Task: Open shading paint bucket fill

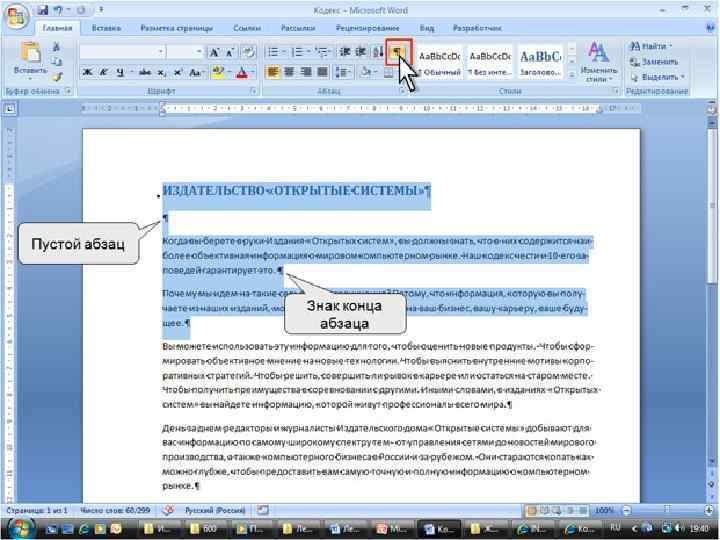Action: 366,72
